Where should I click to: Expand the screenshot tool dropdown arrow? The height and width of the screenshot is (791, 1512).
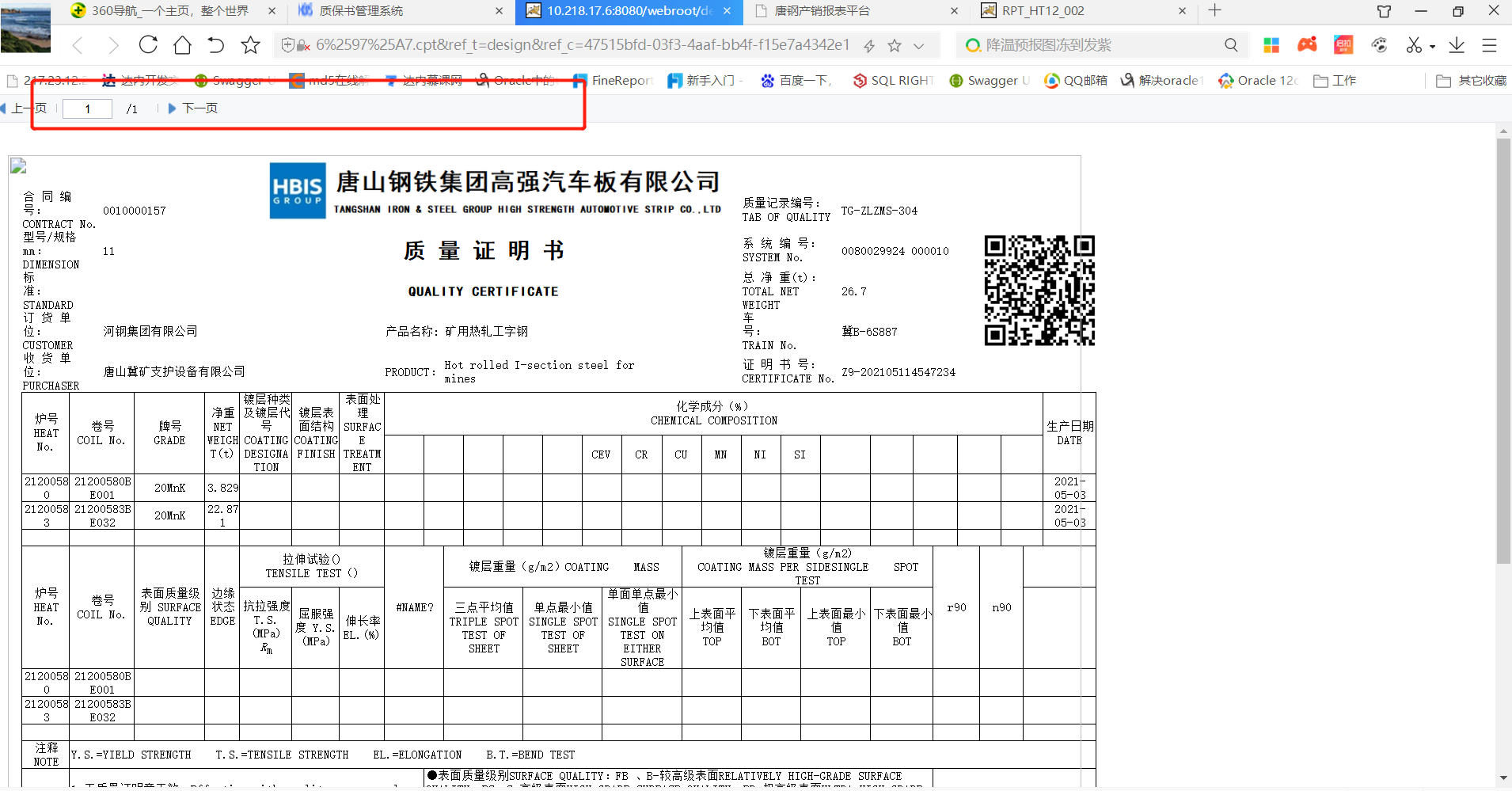click(1432, 47)
